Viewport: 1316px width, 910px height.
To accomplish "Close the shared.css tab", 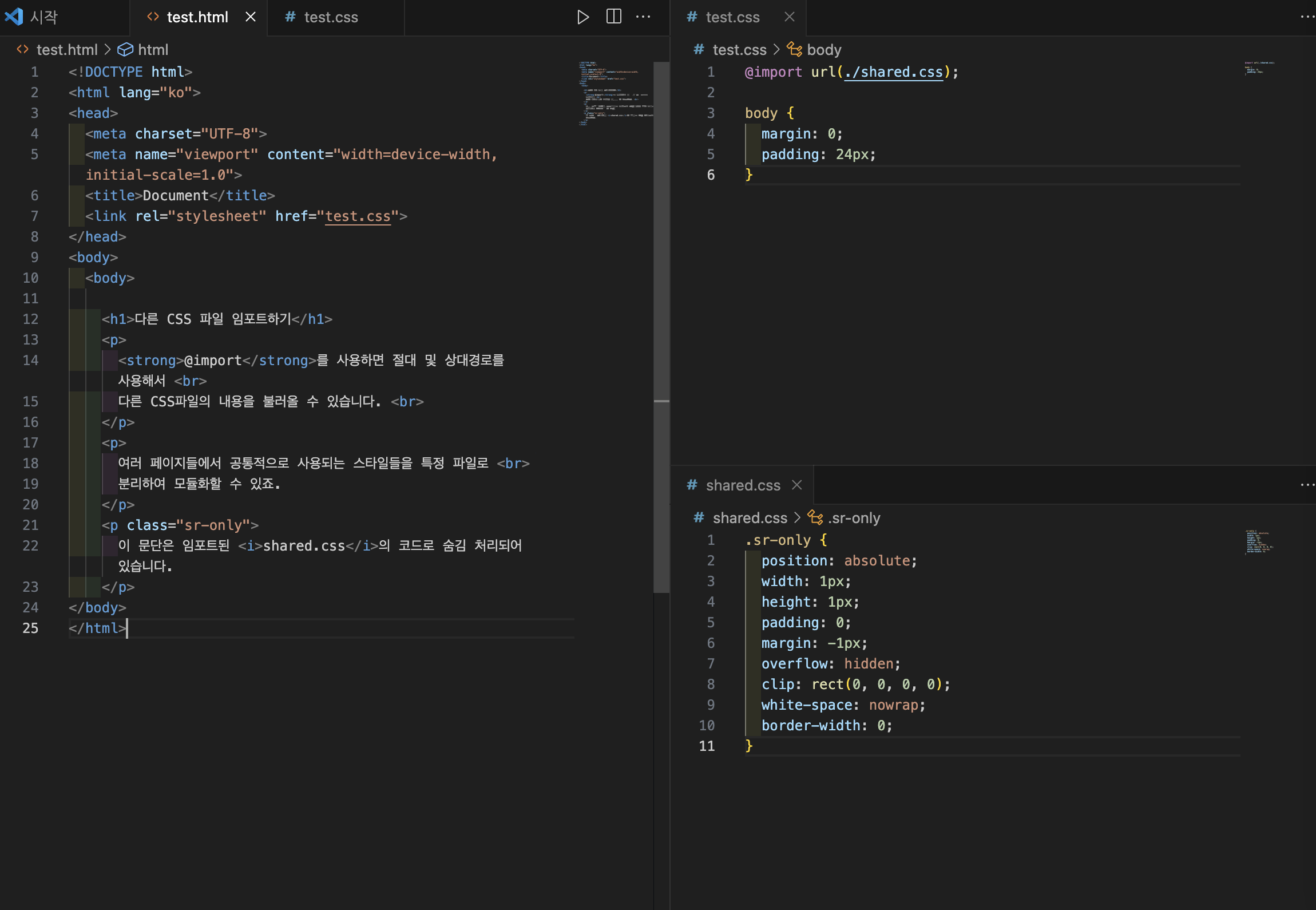I will point(796,485).
